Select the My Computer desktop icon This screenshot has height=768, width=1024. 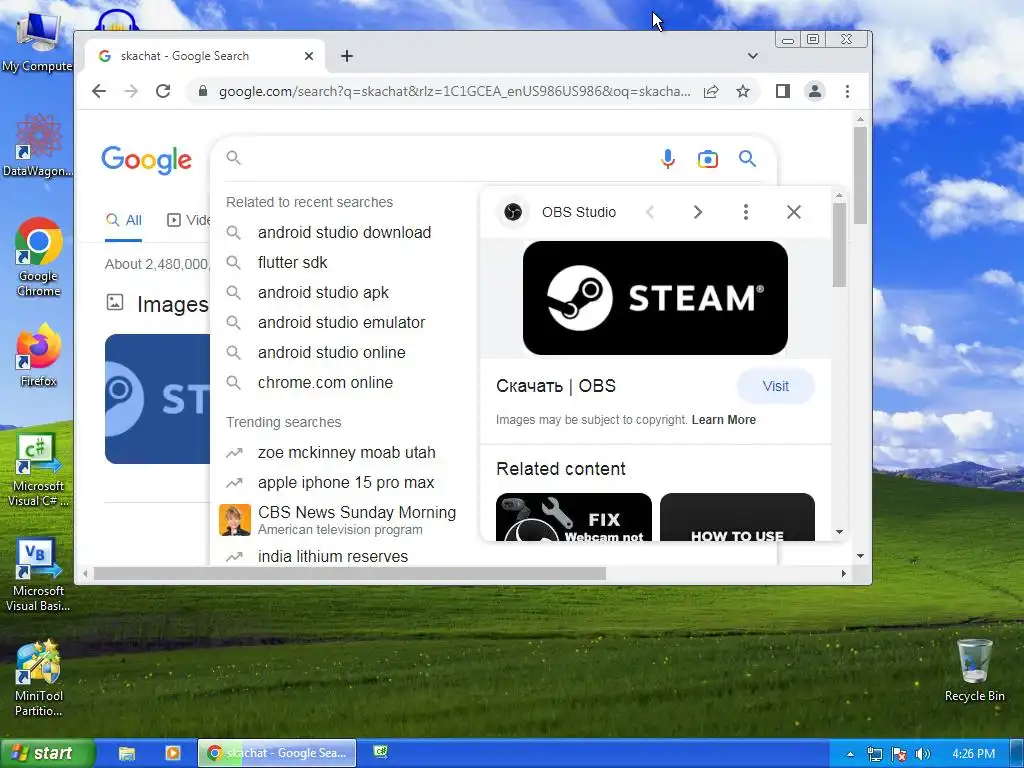coord(37,42)
